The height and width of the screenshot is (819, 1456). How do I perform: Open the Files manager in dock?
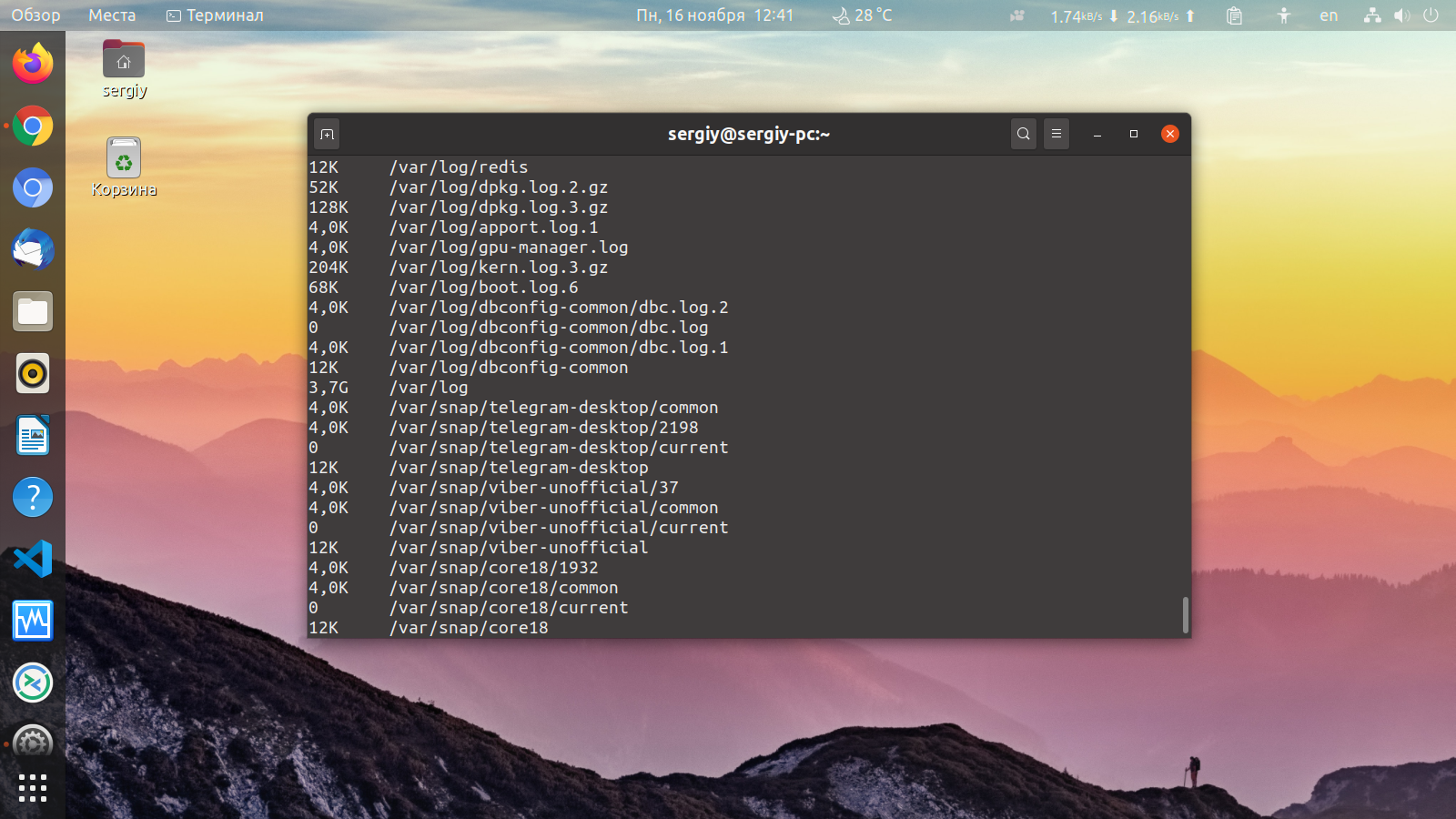(x=33, y=311)
